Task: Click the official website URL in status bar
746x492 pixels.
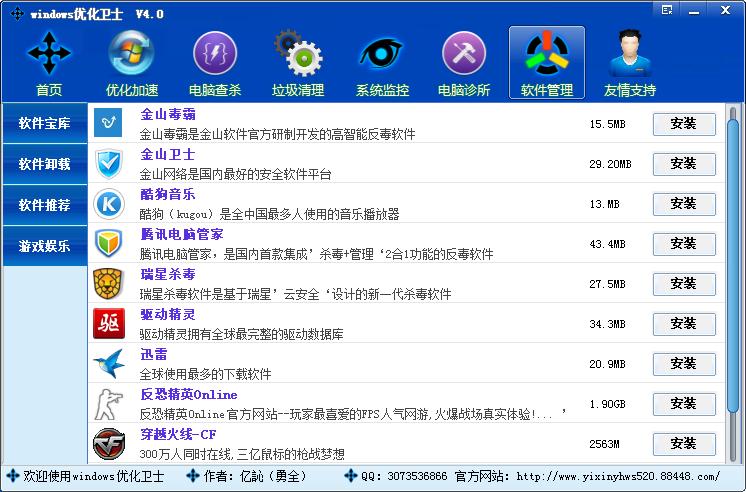Action: tap(618, 476)
